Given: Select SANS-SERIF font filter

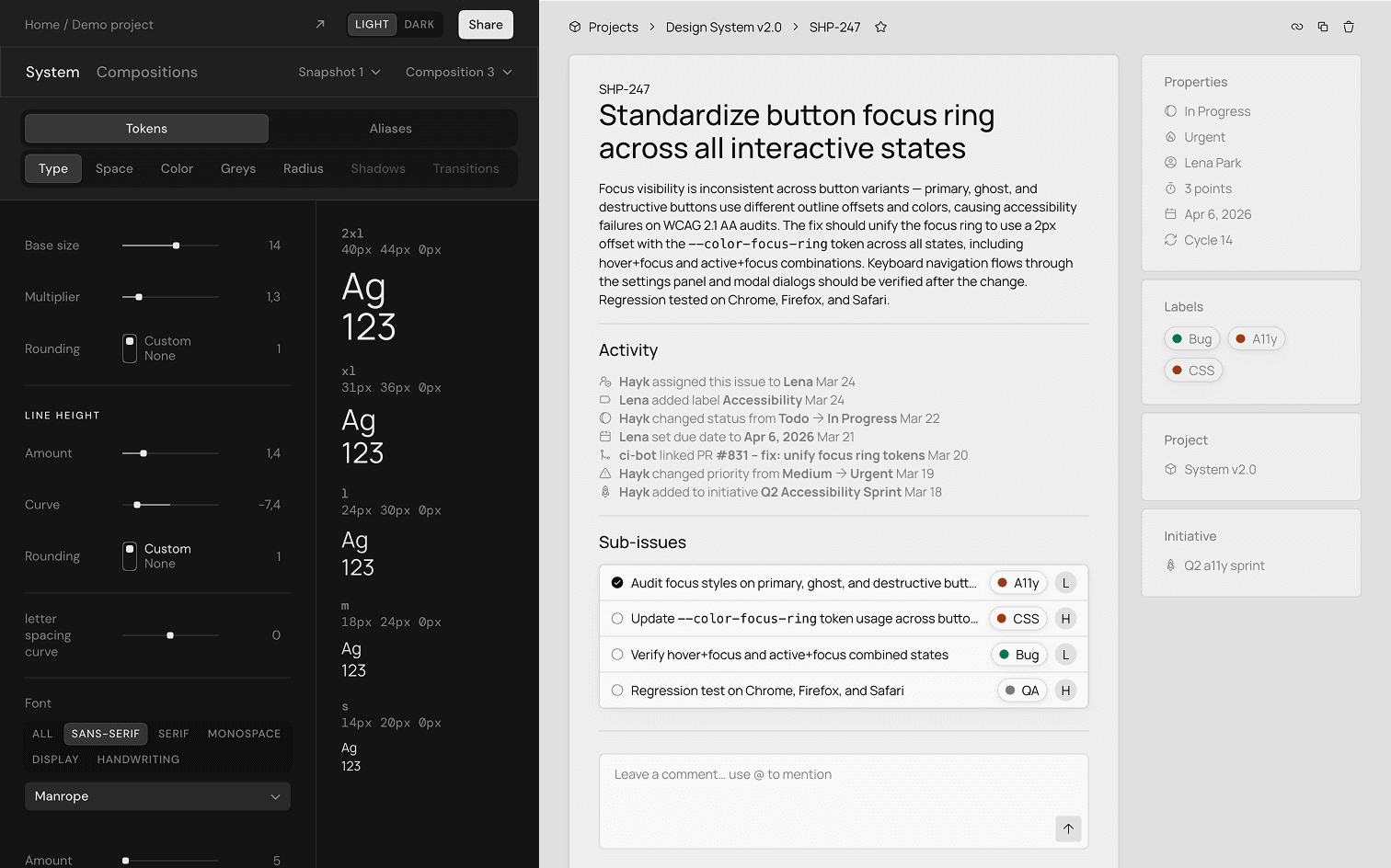Looking at the screenshot, I should tap(106, 734).
